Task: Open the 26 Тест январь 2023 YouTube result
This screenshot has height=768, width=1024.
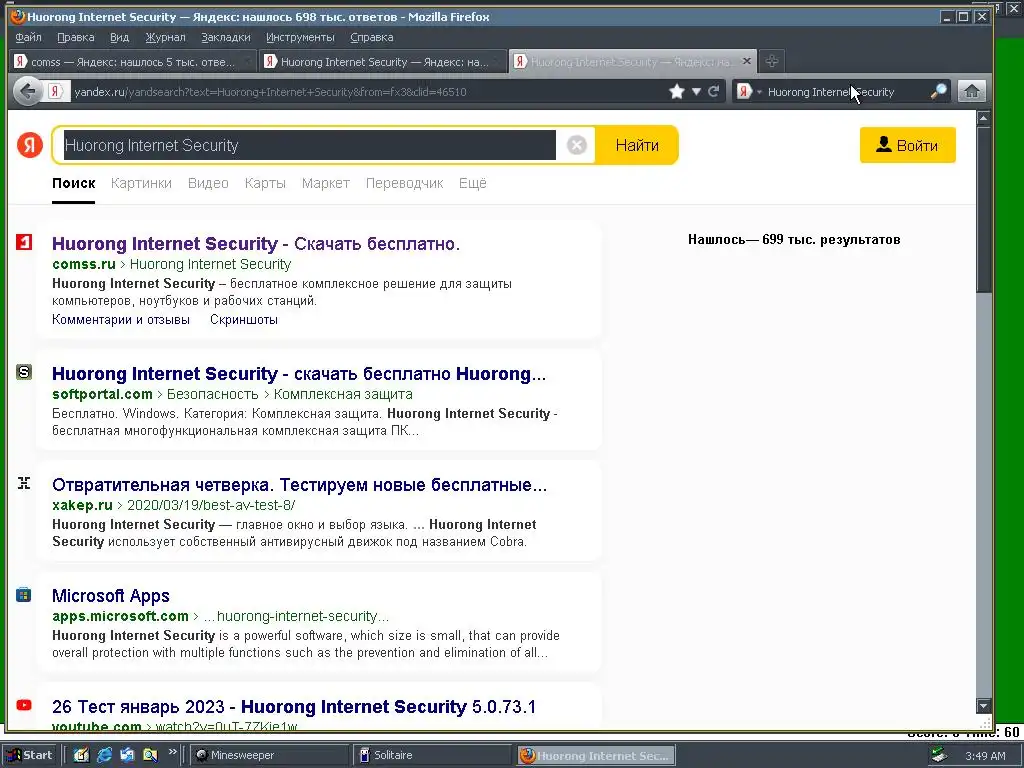Action: tap(294, 707)
